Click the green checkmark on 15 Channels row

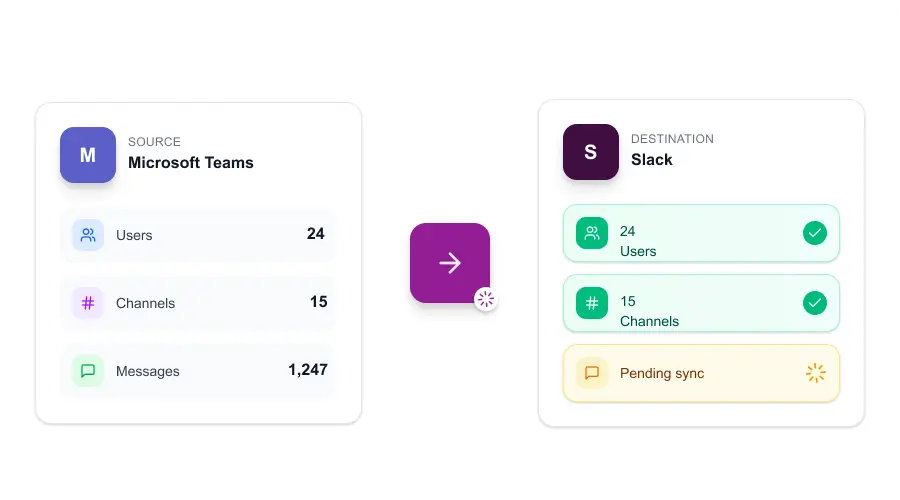[x=815, y=303]
